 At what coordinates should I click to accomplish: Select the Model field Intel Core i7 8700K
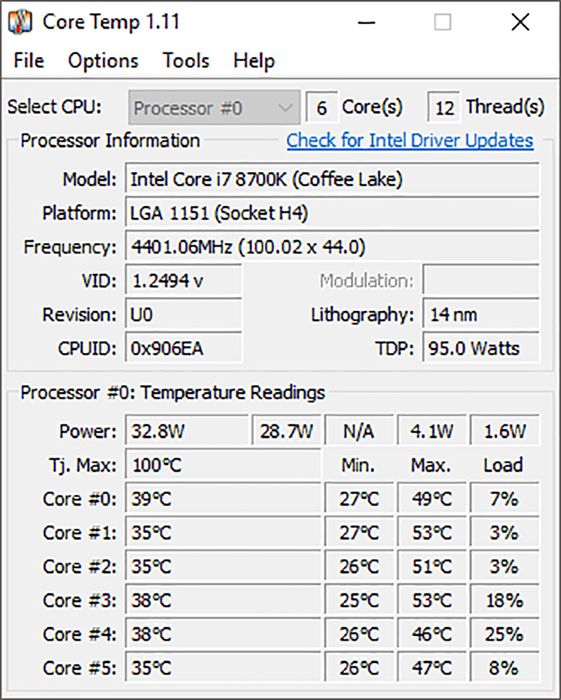[332, 179]
